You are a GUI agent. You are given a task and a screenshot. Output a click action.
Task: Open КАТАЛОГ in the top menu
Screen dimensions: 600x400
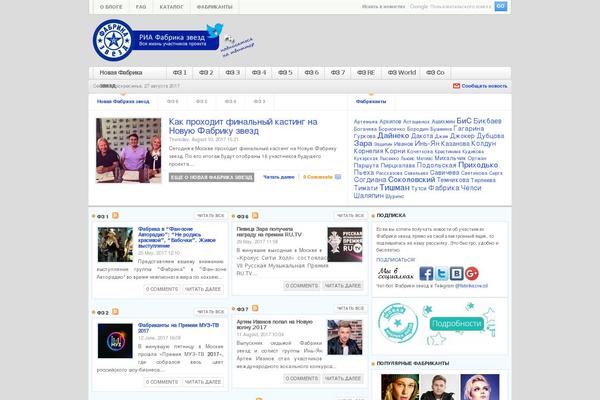pyautogui.click(x=171, y=7)
